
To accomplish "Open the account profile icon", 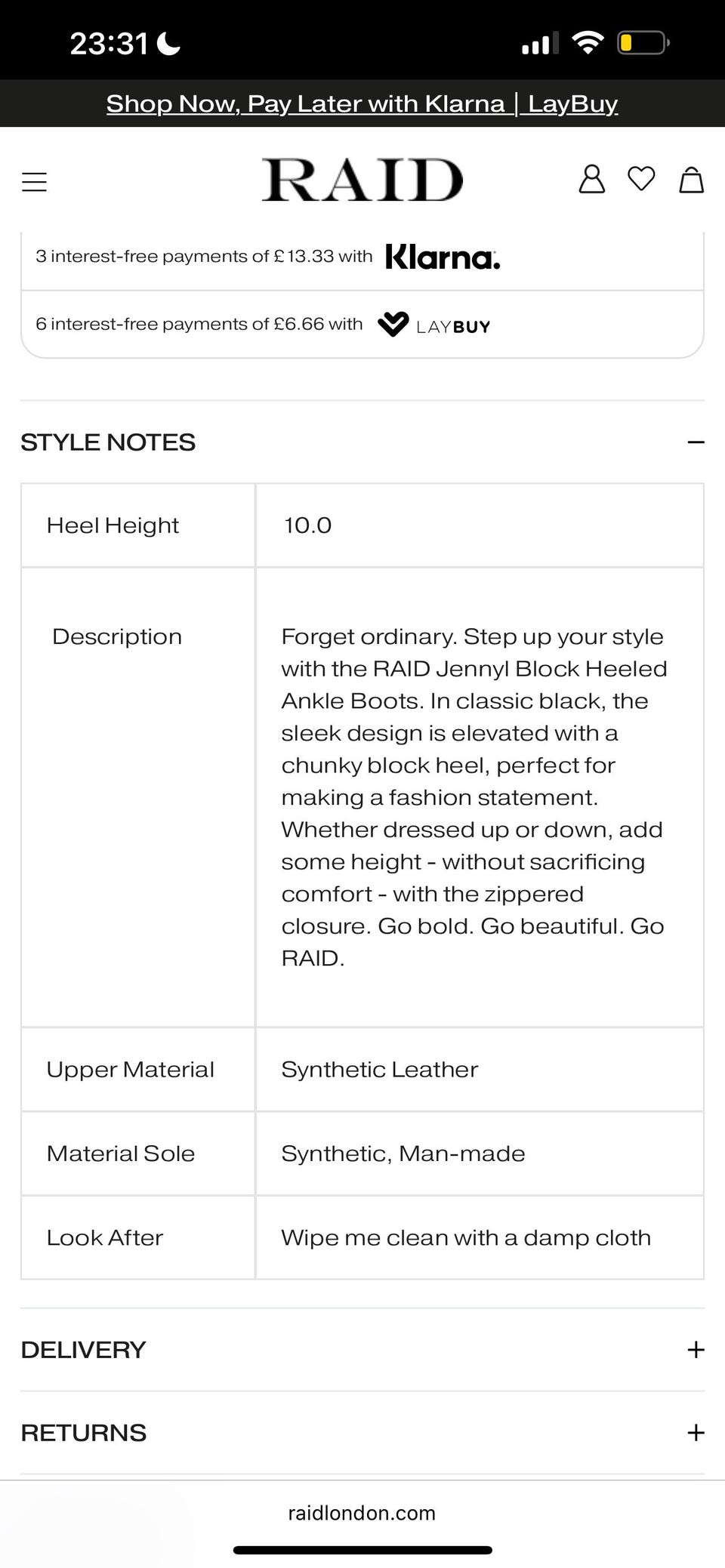I will (x=591, y=180).
